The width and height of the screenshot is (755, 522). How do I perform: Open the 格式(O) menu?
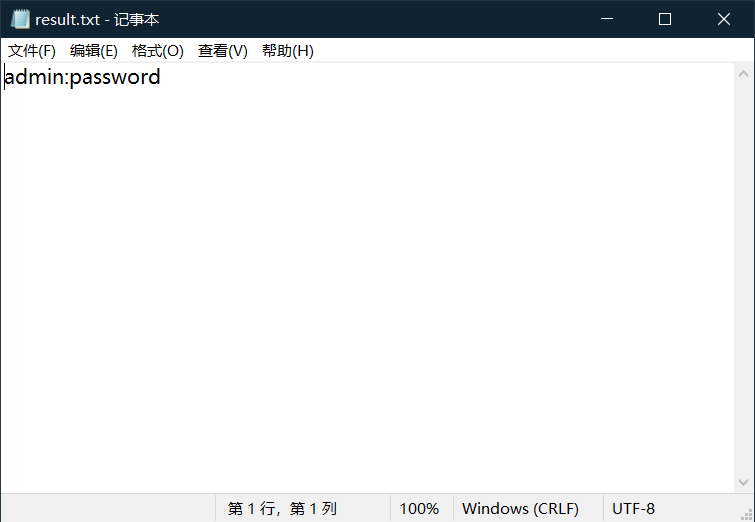tap(158, 51)
